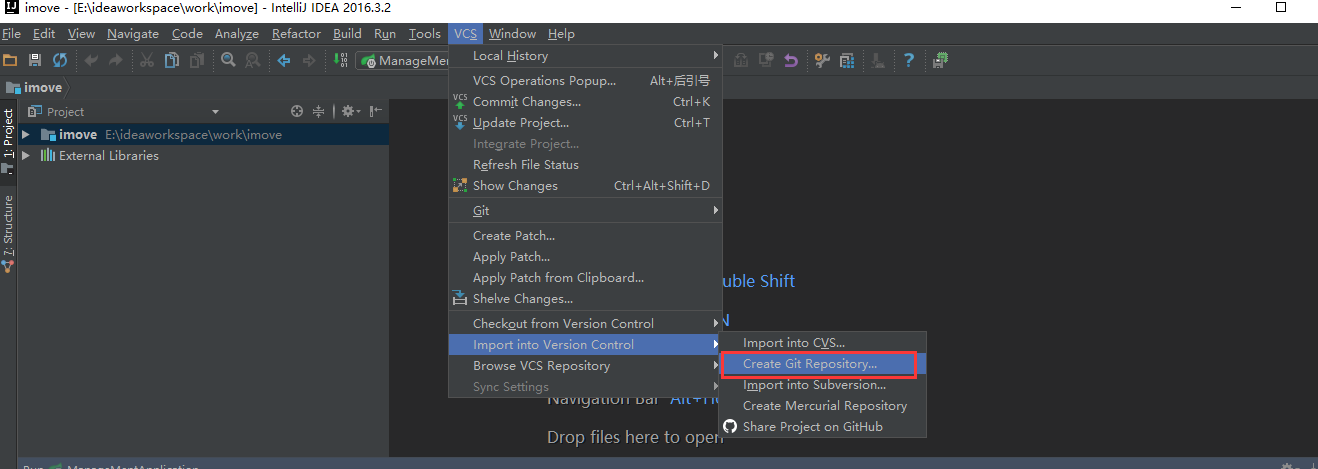Select Create Git Repository submenu item
The height and width of the screenshot is (469, 1318).
pos(822,364)
